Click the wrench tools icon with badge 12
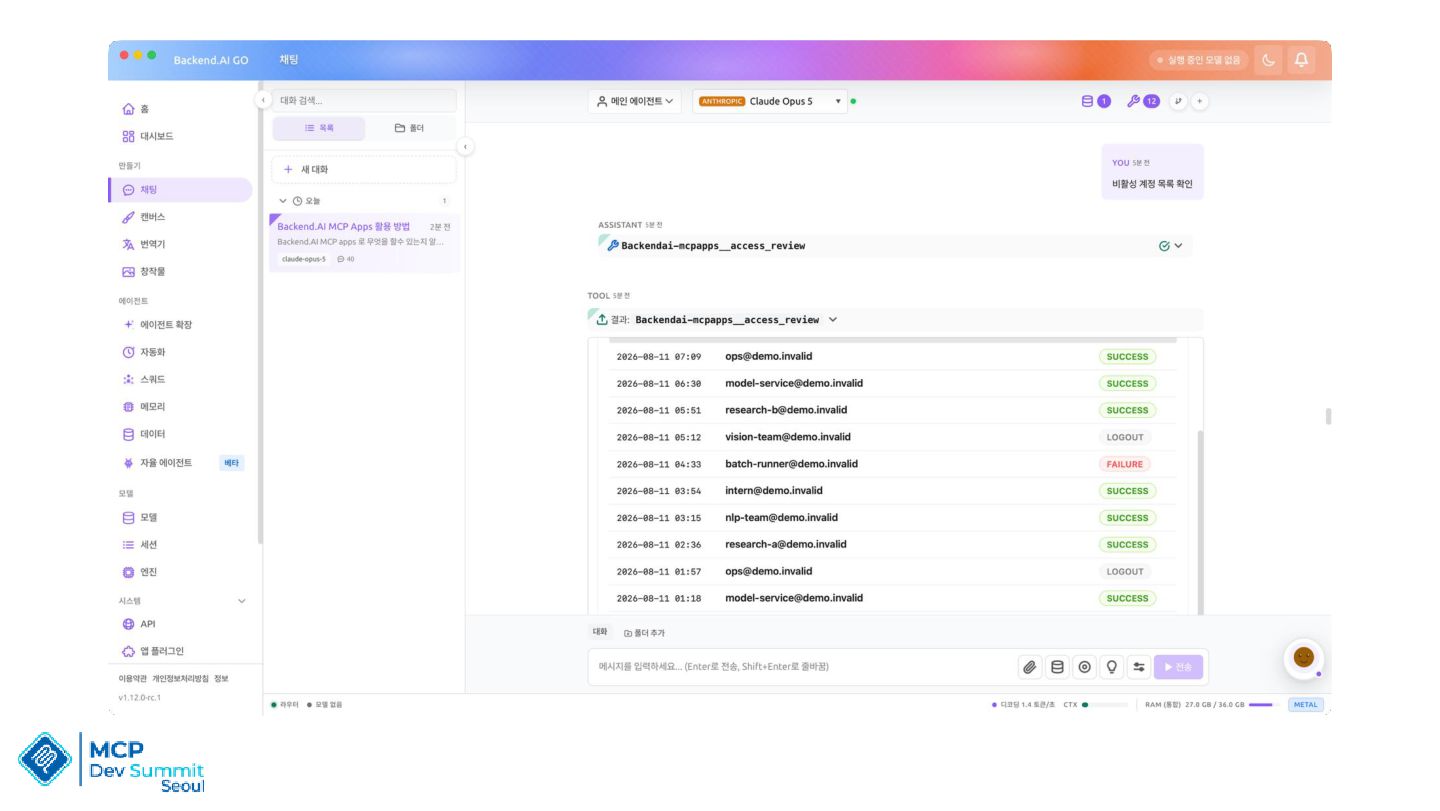The height and width of the screenshot is (811, 1440). [x=1143, y=101]
